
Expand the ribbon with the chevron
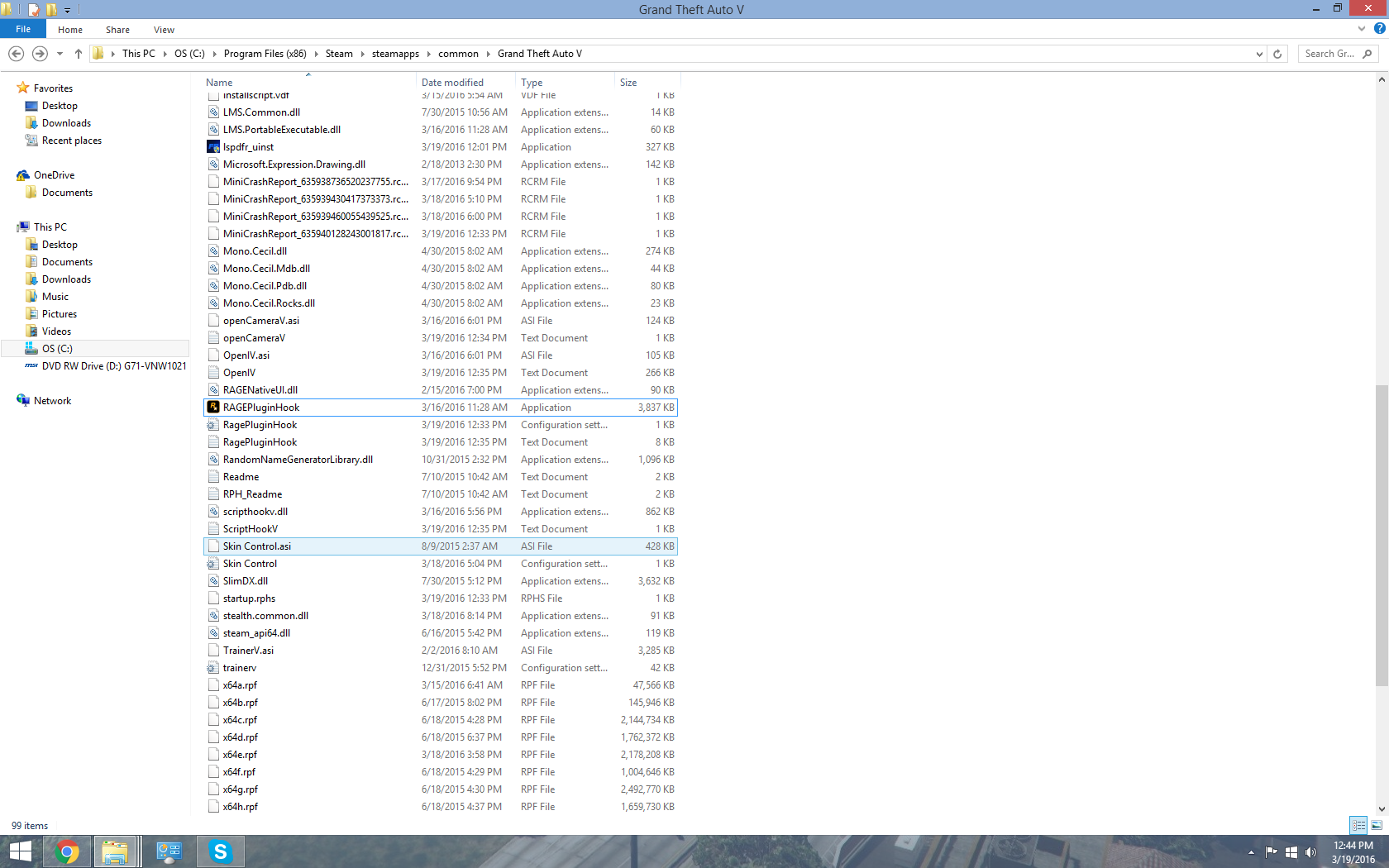[x=1362, y=29]
